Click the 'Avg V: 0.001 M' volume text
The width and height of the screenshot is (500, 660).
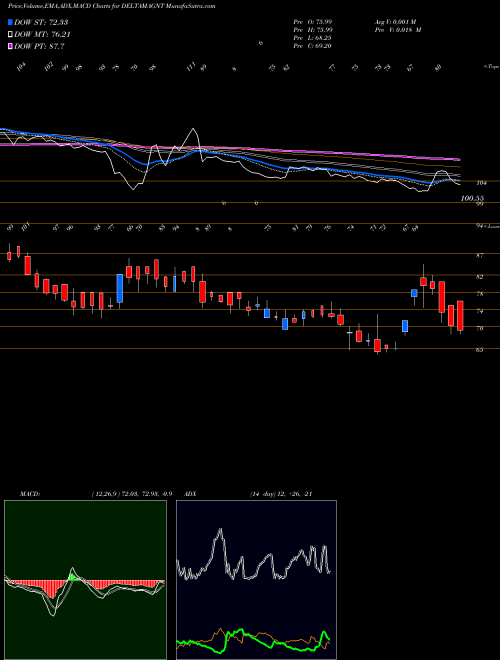pyautogui.click(x=396, y=22)
